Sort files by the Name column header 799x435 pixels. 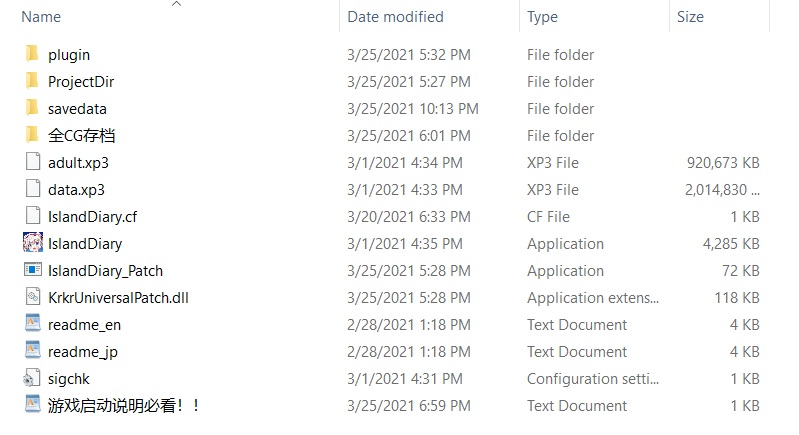click(41, 17)
